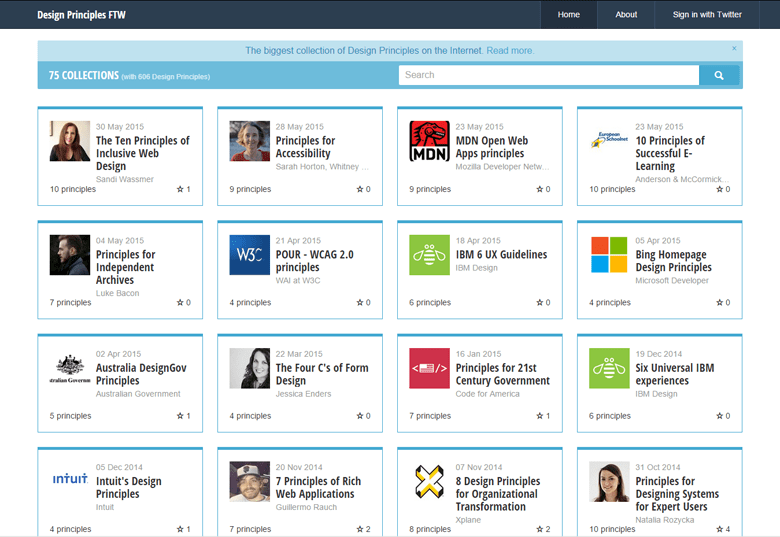The width and height of the screenshot is (780, 537).
Task: Open the Home menu item
Action: (x=569, y=14)
